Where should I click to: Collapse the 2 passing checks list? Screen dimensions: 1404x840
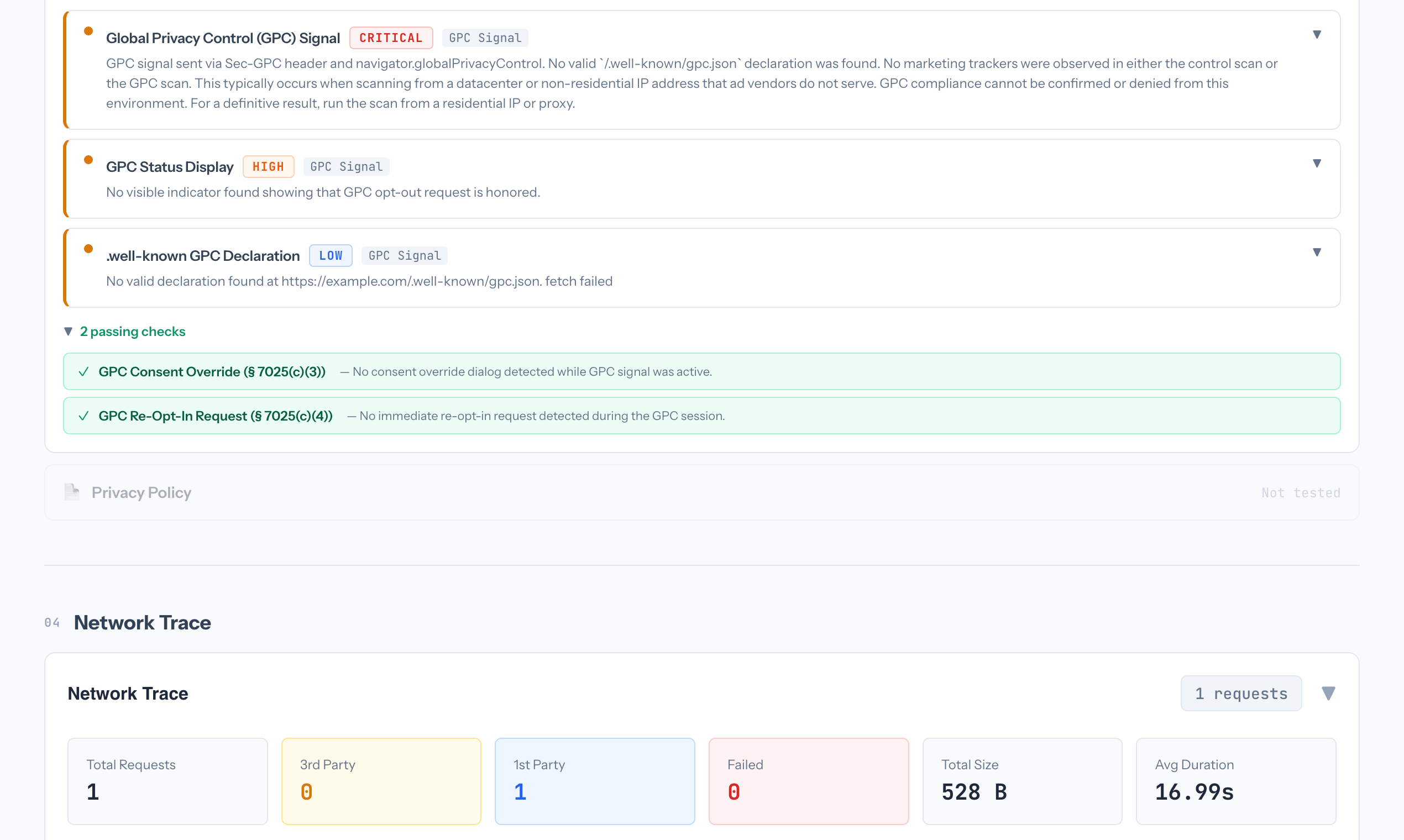(69, 332)
